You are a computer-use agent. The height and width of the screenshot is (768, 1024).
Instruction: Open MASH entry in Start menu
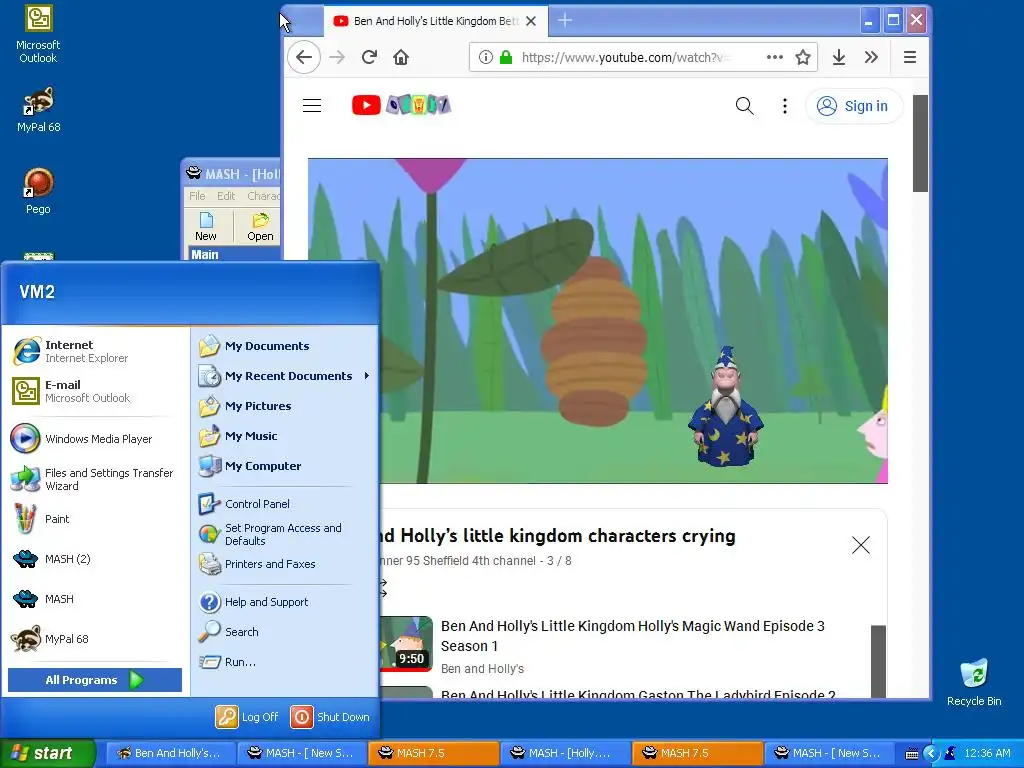click(97, 599)
